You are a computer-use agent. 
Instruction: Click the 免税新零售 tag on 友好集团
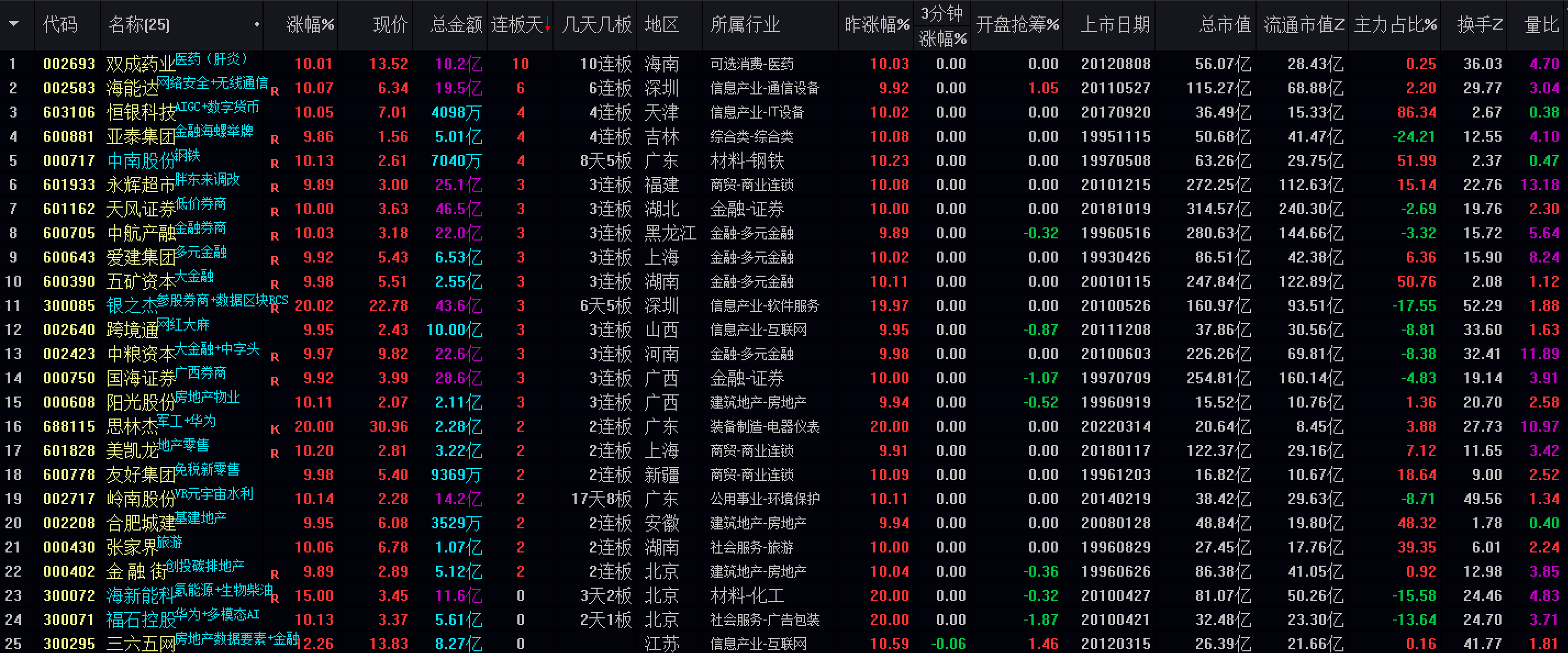(208, 470)
